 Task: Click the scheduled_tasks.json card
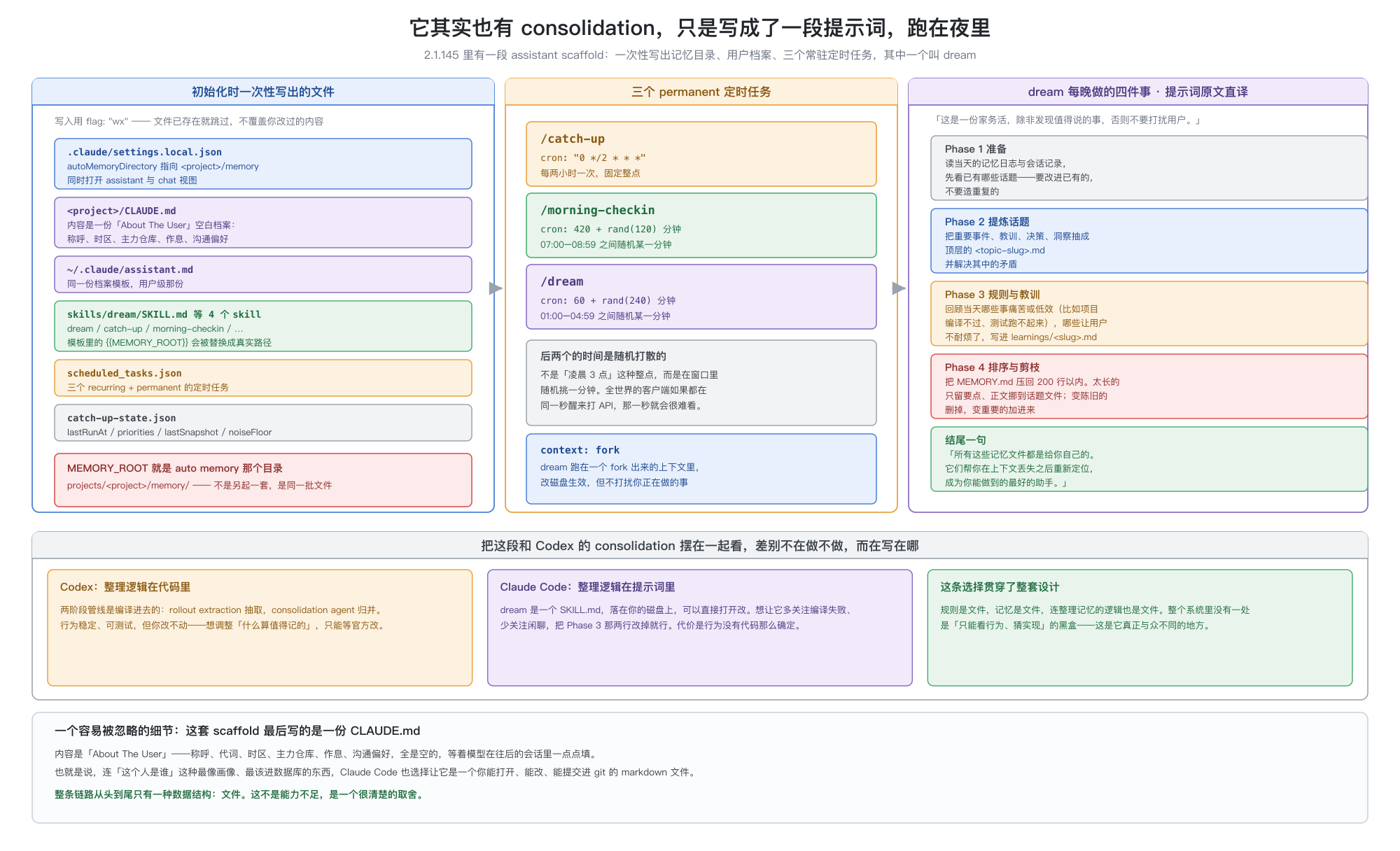pyautogui.click(x=263, y=378)
